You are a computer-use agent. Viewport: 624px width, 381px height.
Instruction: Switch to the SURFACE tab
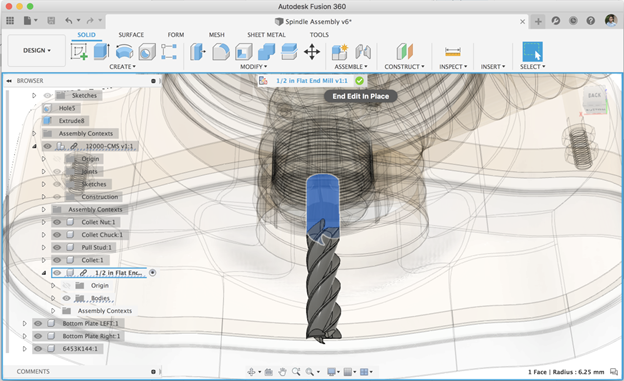(131, 35)
